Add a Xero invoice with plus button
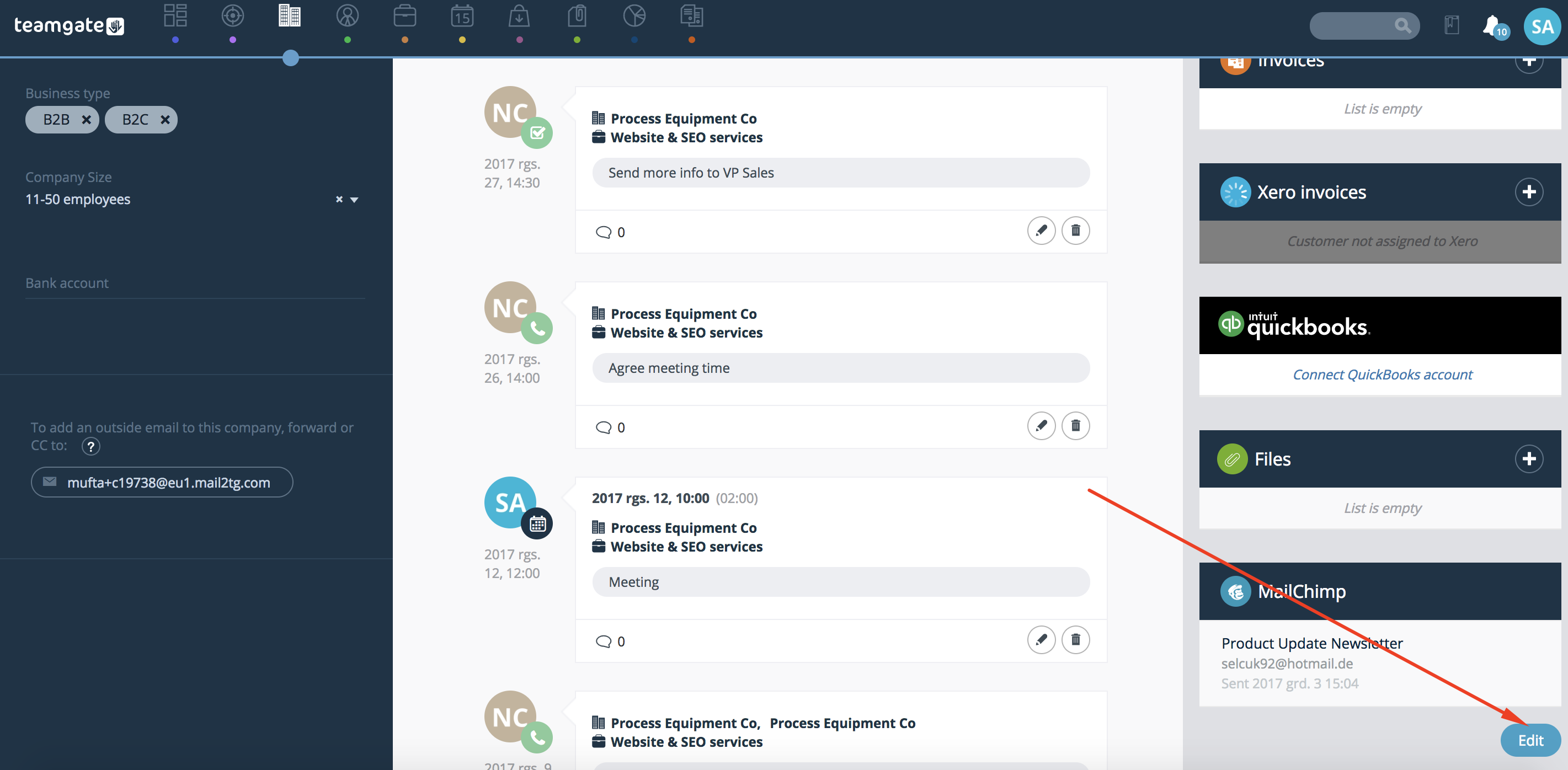This screenshot has height=770, width=1568. pyautogui.click(x=1528, y=192)
